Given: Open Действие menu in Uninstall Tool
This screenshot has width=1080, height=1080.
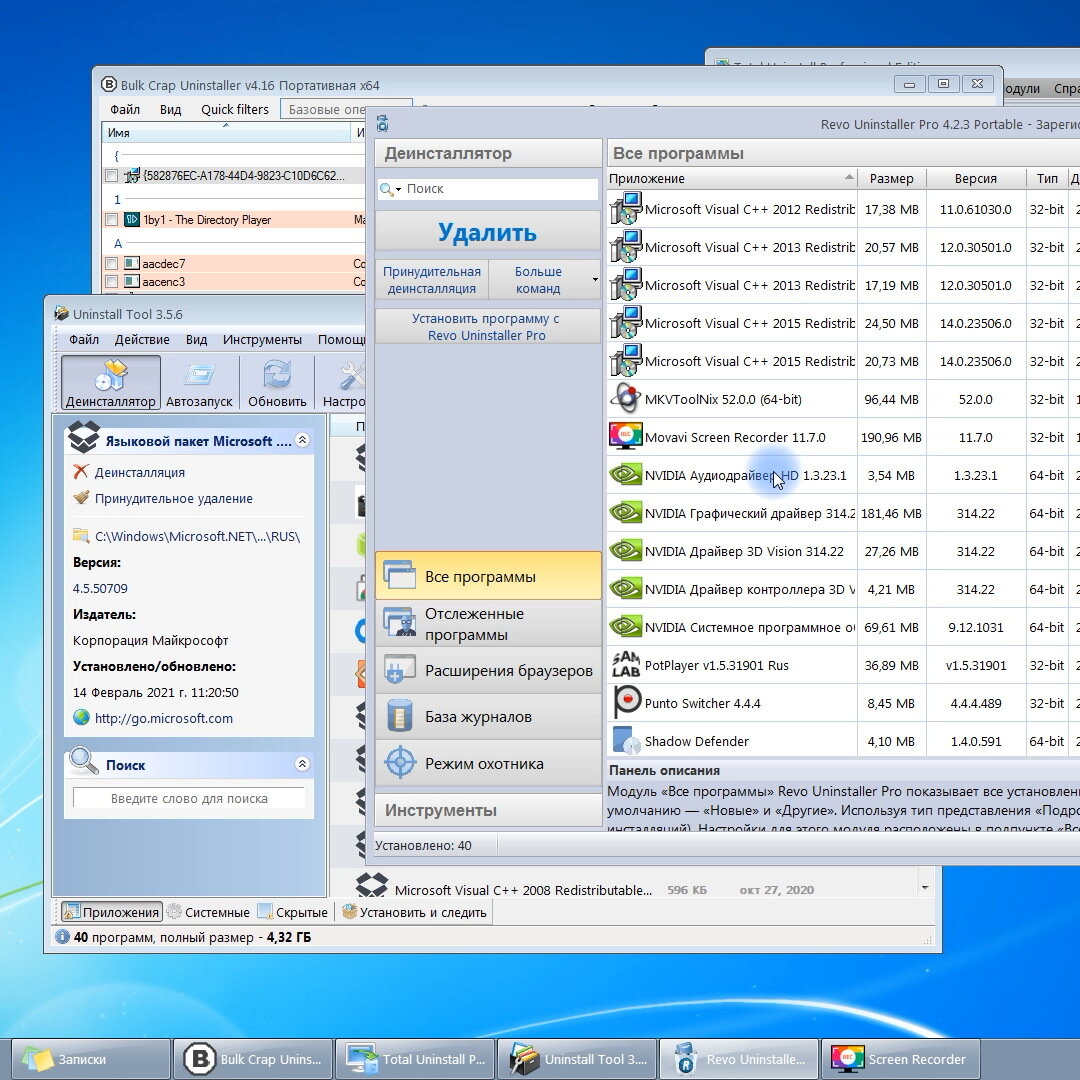Looking at the screenshot, I should (142, 340).
